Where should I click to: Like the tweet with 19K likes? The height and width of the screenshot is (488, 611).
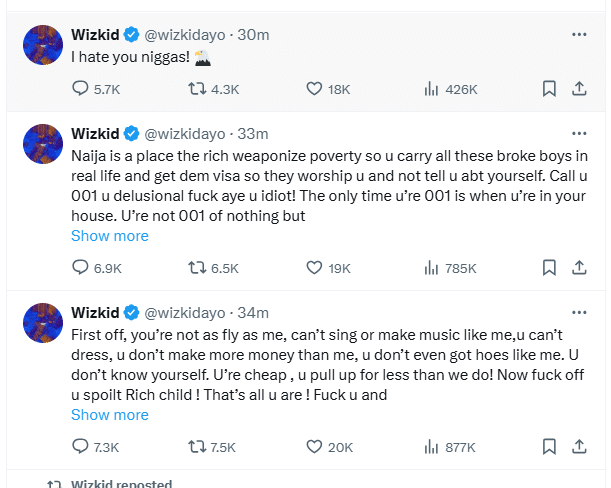click(x=316, y=268)
